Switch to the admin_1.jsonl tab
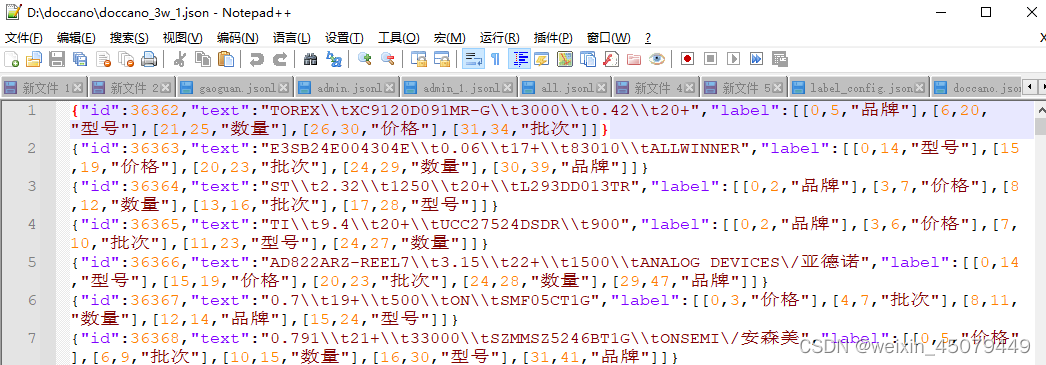The image size is (1046, 365). tap(459, 88)
